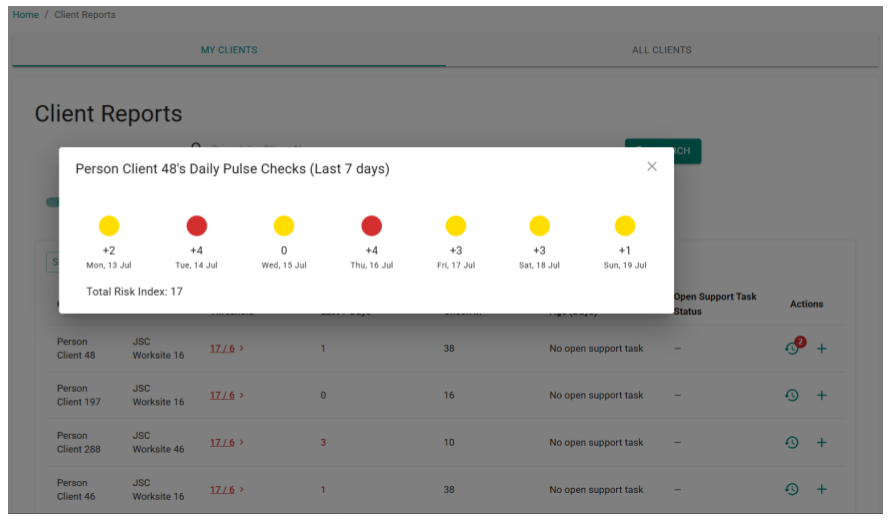Open 17 / 6 risk link for Client 288
The height and width of the screenshot is (520, 890).
click(222, 442)
